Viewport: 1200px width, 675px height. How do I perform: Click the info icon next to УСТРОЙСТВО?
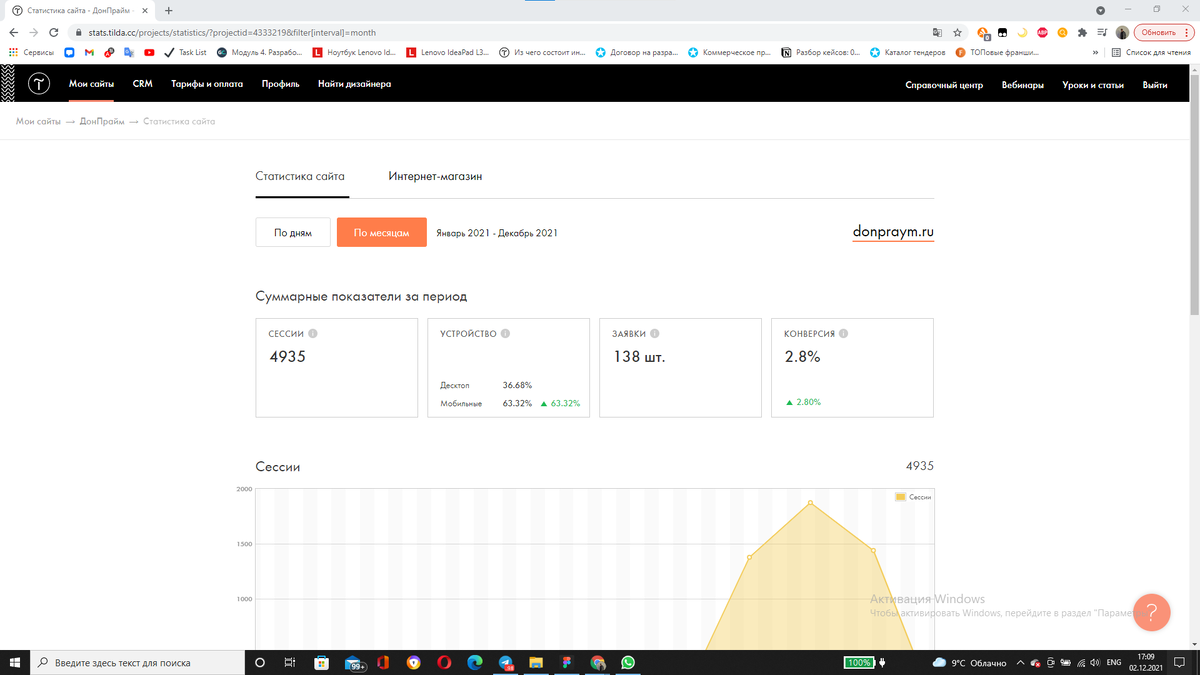(x=505, y=334)
